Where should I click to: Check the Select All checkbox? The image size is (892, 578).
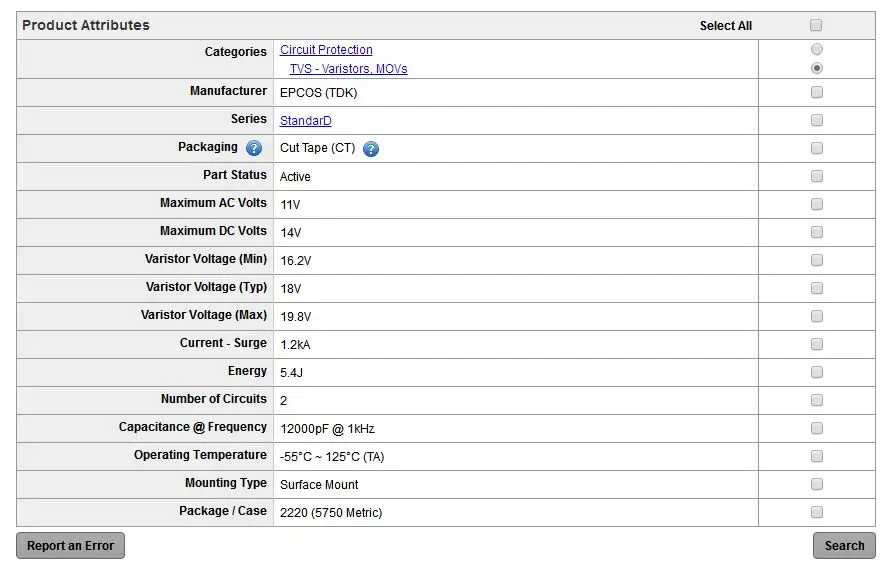pos(816,25)
